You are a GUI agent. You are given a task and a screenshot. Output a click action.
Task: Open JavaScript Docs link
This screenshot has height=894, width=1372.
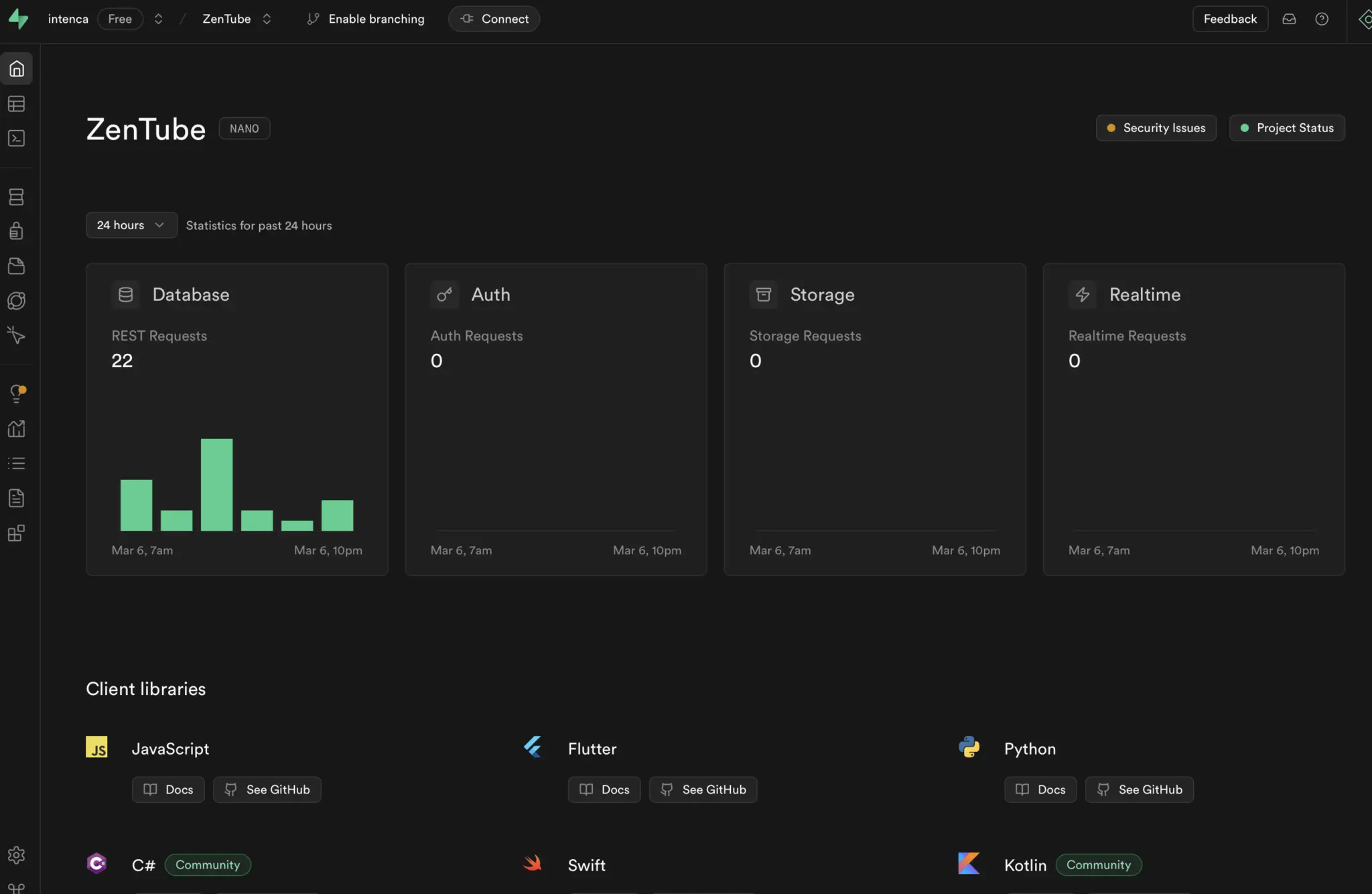coord(168,789)
